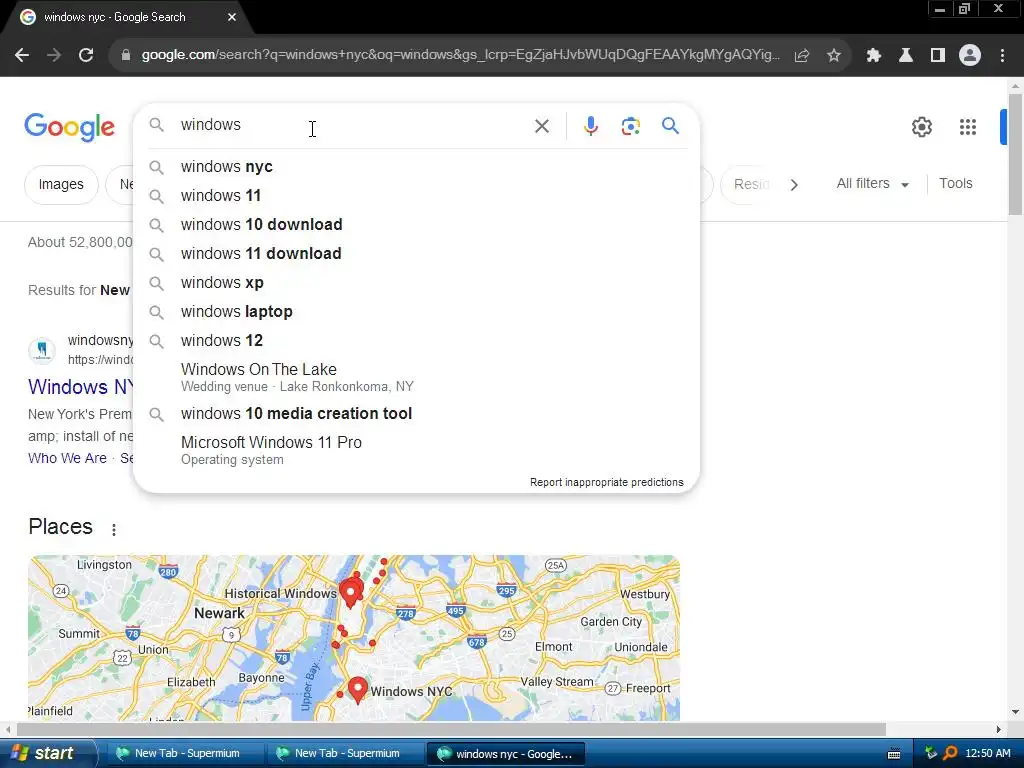This screenshot has height=768, width=1024.
Task: Click the vertical scrollbar thumb
Action: point(1015,154)
